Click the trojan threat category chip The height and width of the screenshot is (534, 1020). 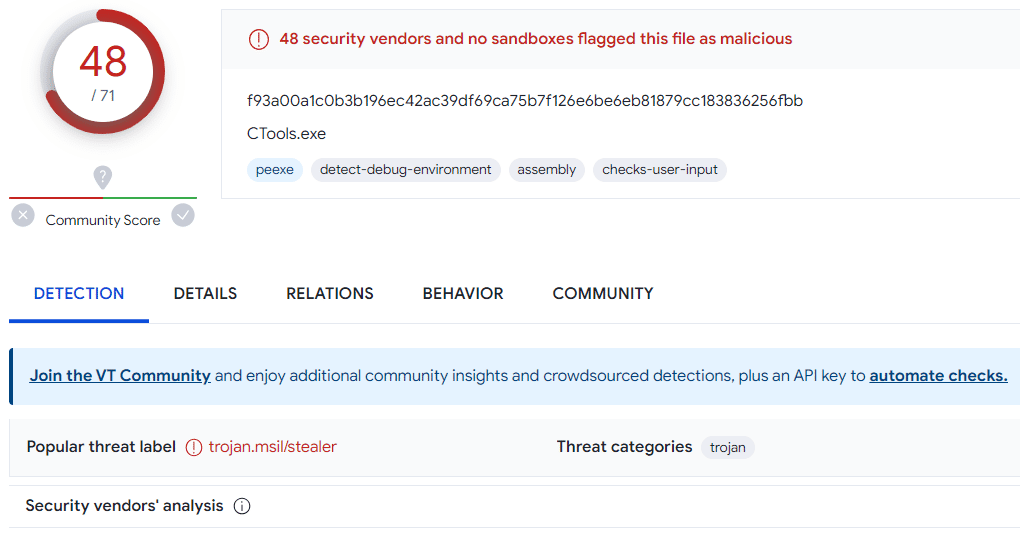(727, 447)
